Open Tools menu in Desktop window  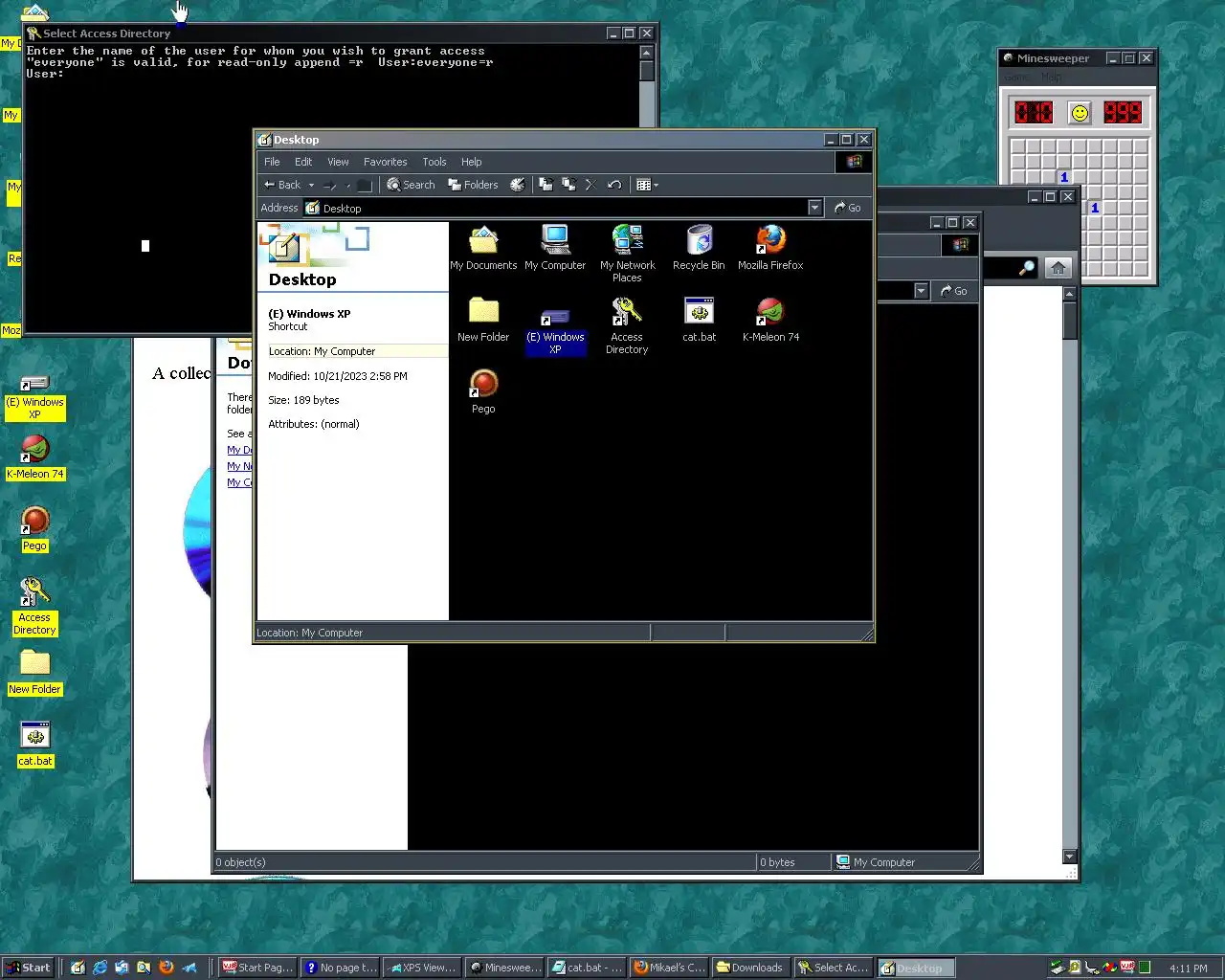tap(434, 162)
